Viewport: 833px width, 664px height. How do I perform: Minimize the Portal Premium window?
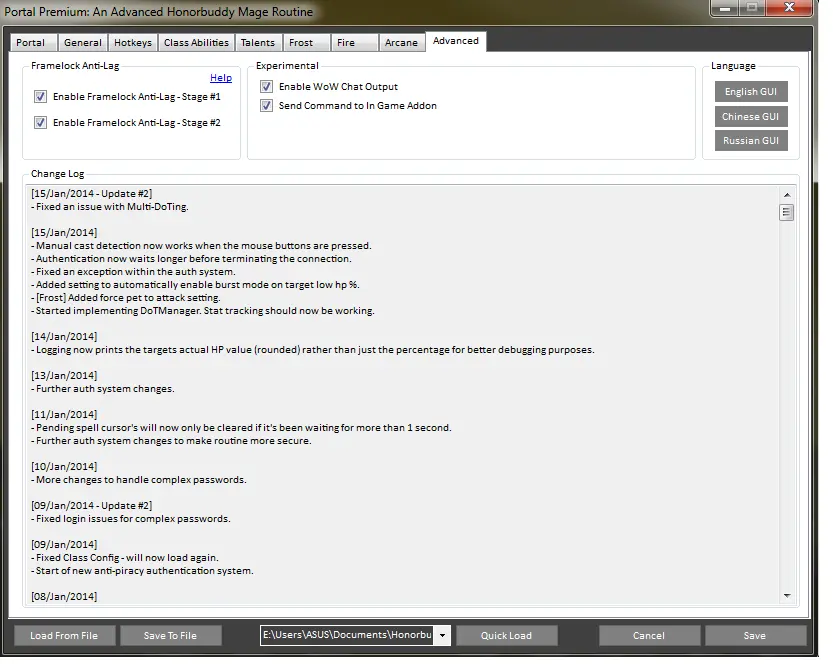coord(725,7)
